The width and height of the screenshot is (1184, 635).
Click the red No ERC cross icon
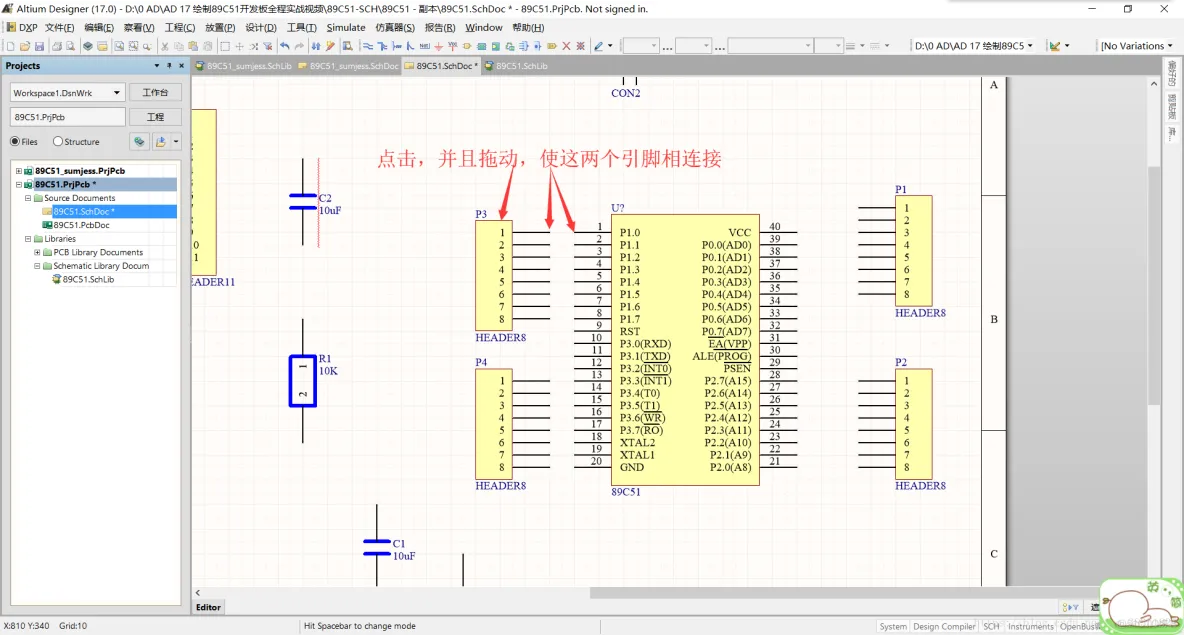pyautogui.click(x=566, y=46)
